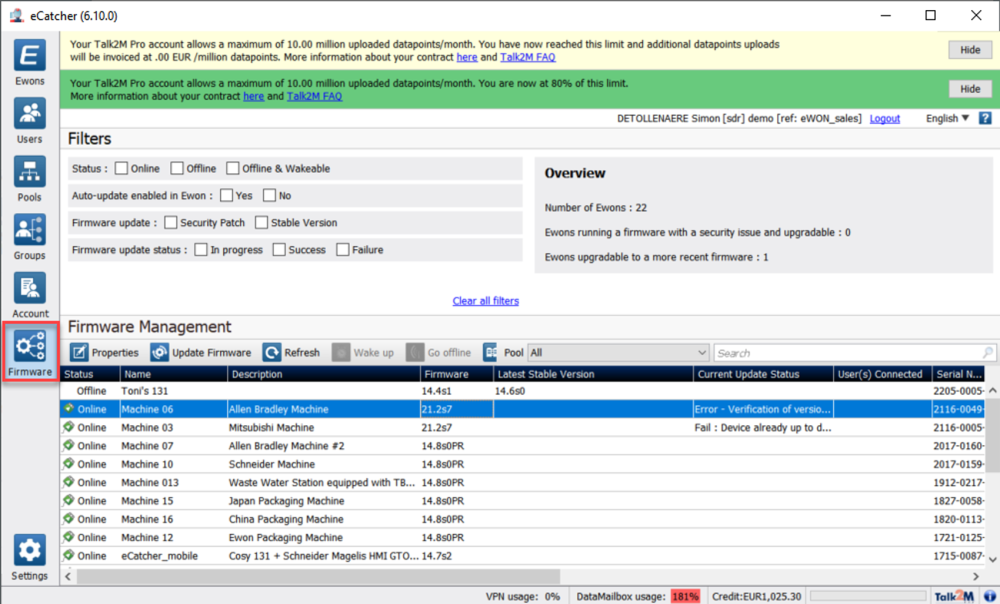Enable the Online status filter checkbox
The width and height of the screenshot is (1000, 604).
coord(122,169)
